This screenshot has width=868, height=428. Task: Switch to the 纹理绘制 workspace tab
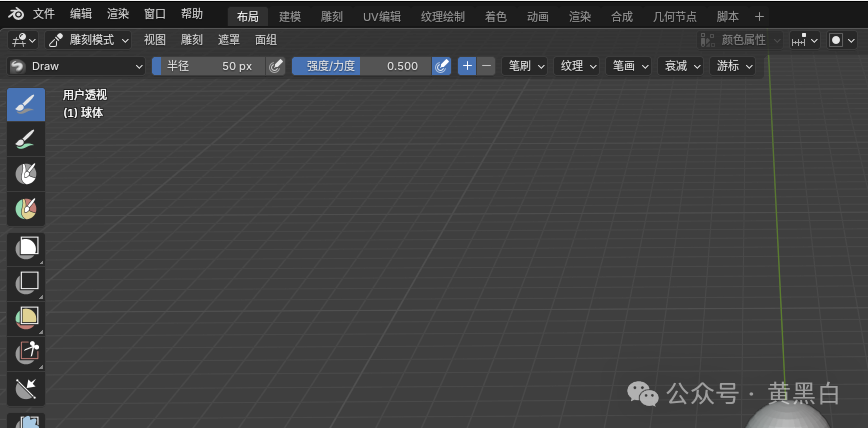(x=443, y=17)
